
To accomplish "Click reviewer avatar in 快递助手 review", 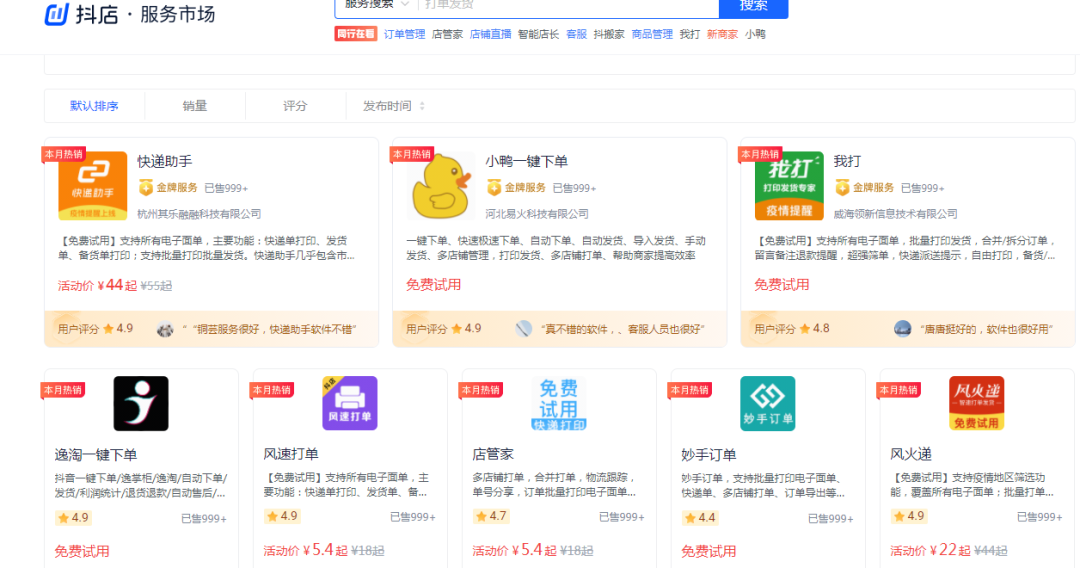I will tap(165, 329).
